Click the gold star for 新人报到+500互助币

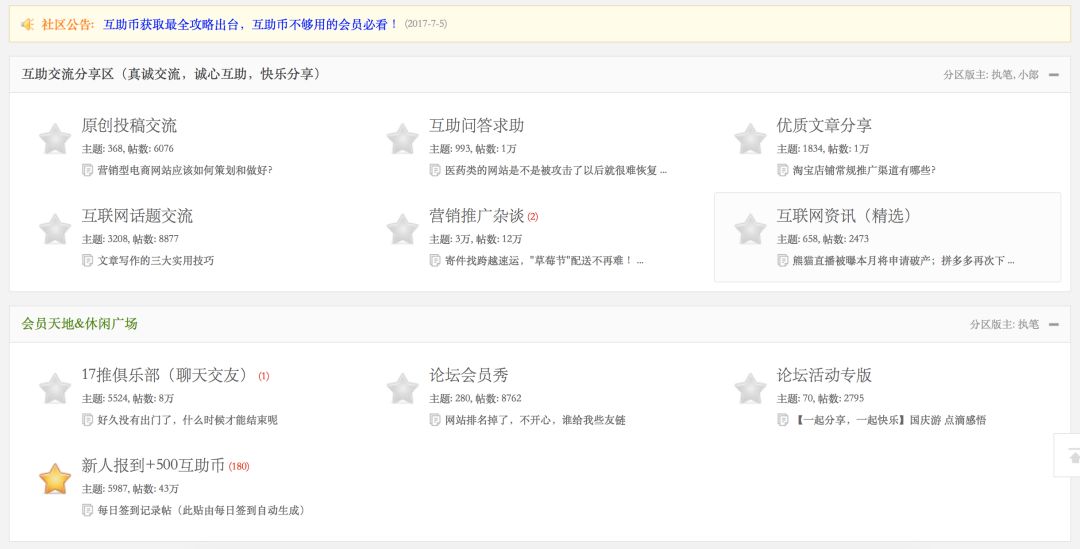55,479
